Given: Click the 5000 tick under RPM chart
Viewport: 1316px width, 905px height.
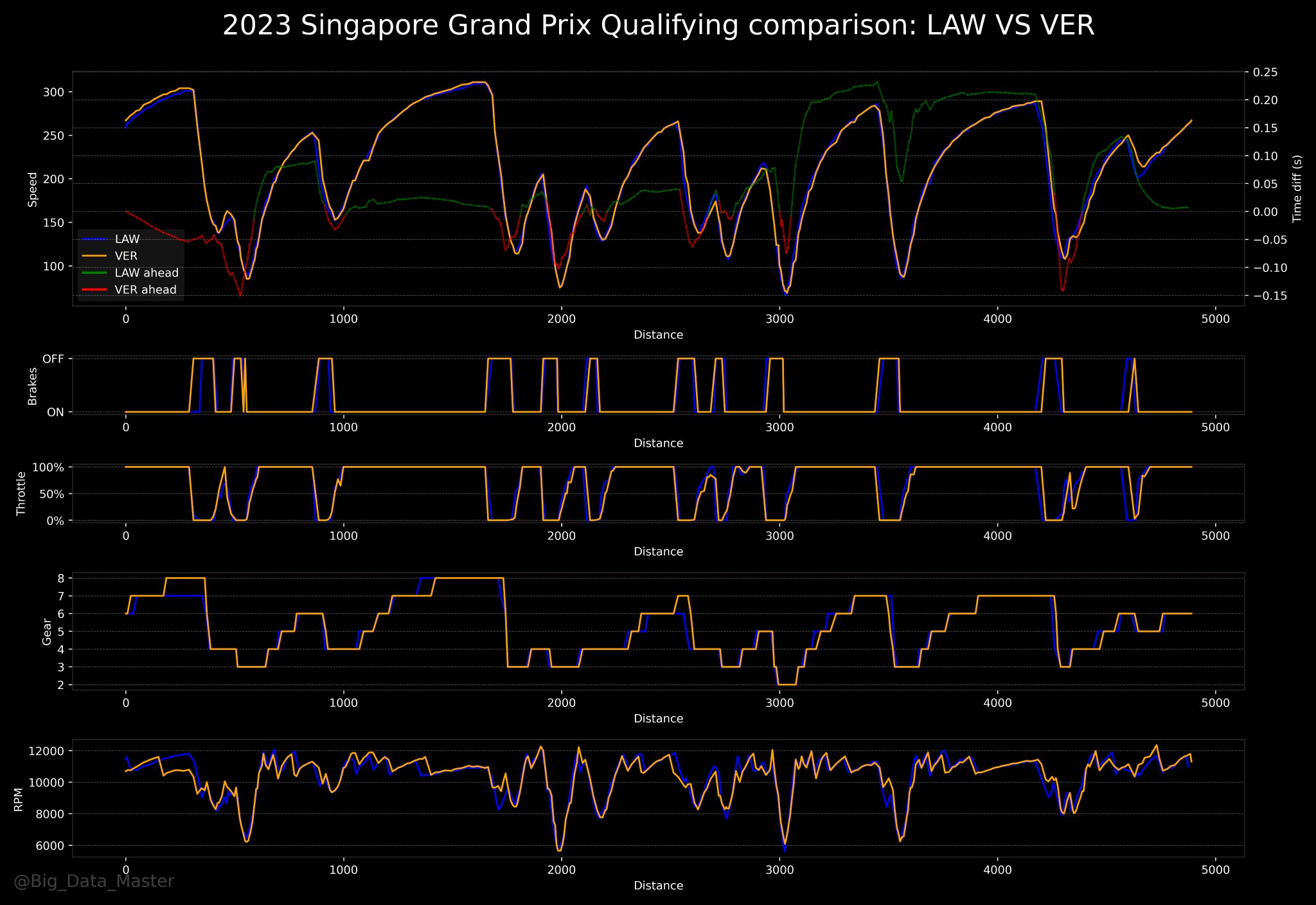Looking at the screenshot, I should (1215, 870).
